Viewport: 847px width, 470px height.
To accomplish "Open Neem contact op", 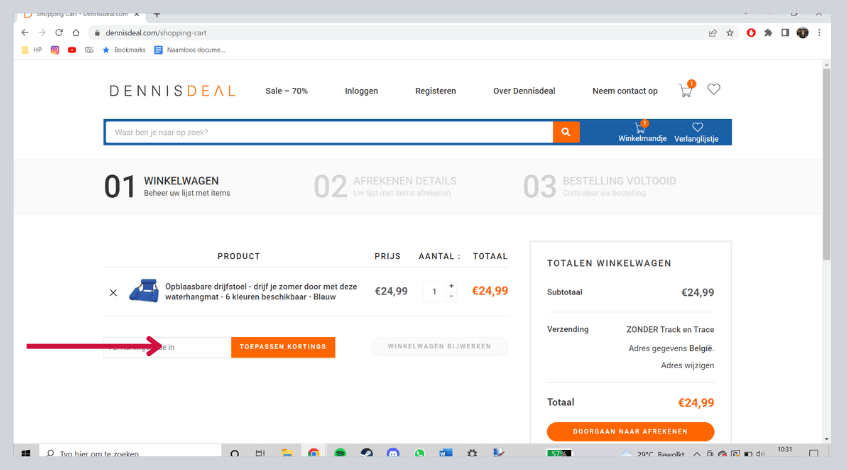I will [x=625, y=91].
